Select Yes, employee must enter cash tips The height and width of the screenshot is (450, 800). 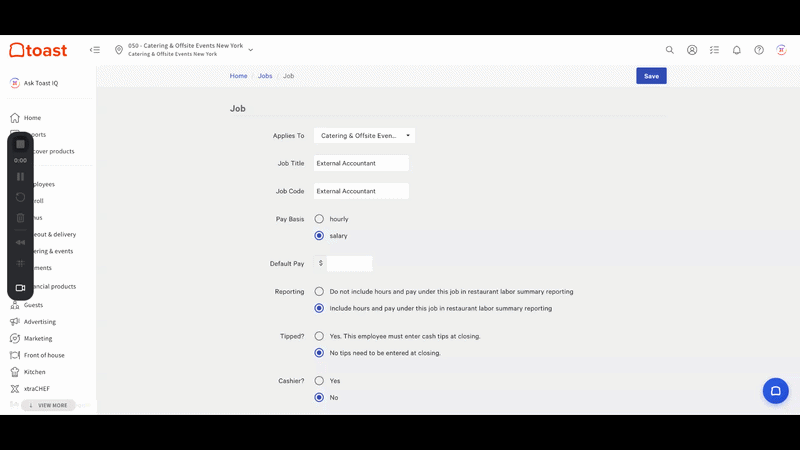click(319, 336)
